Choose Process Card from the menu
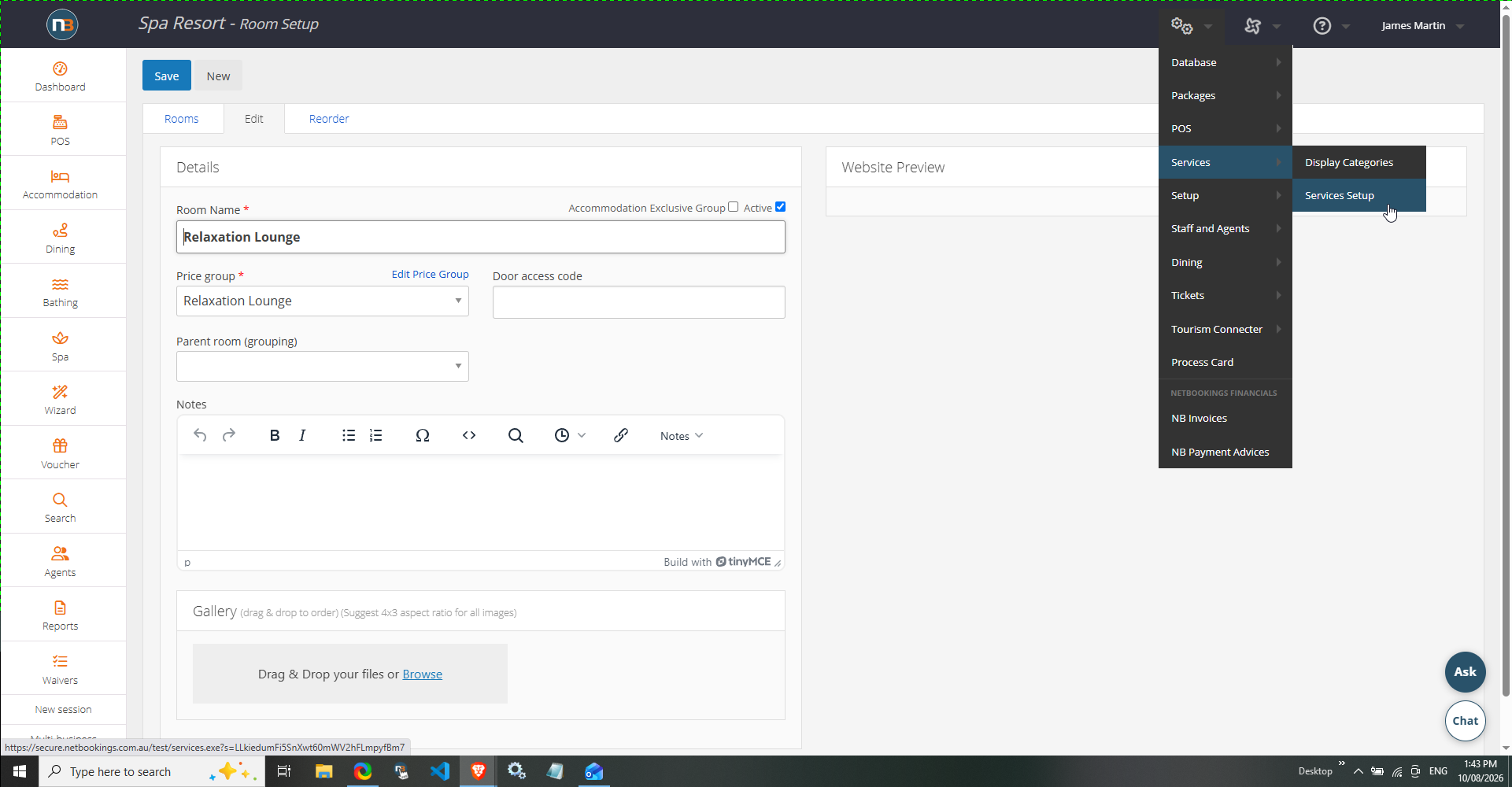This screenshot has height=787, width=1512. tap(1225, 362)
